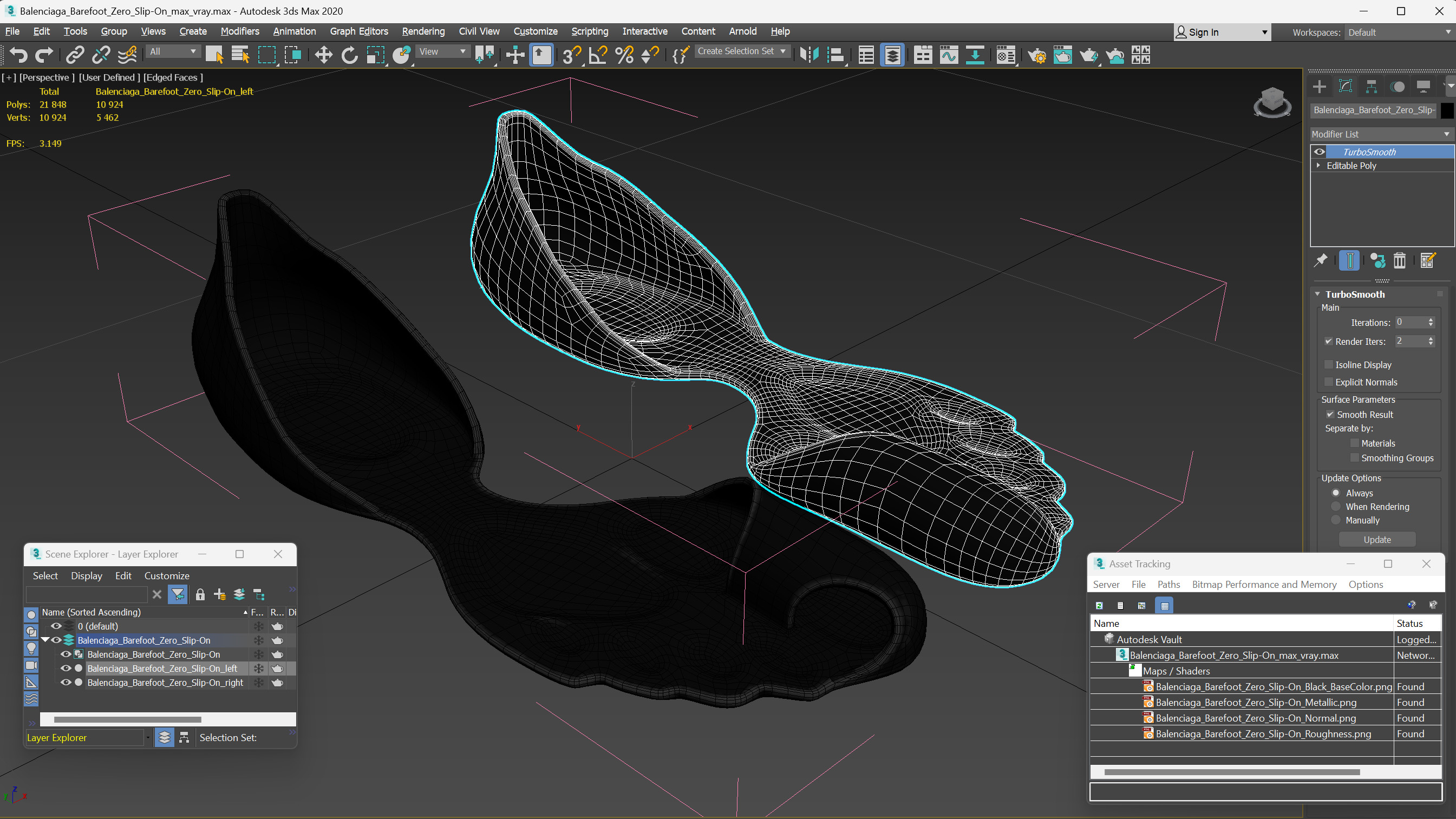Click the Align tool icon
This screenshot has width=1456, height=819.
coord(835,55)
